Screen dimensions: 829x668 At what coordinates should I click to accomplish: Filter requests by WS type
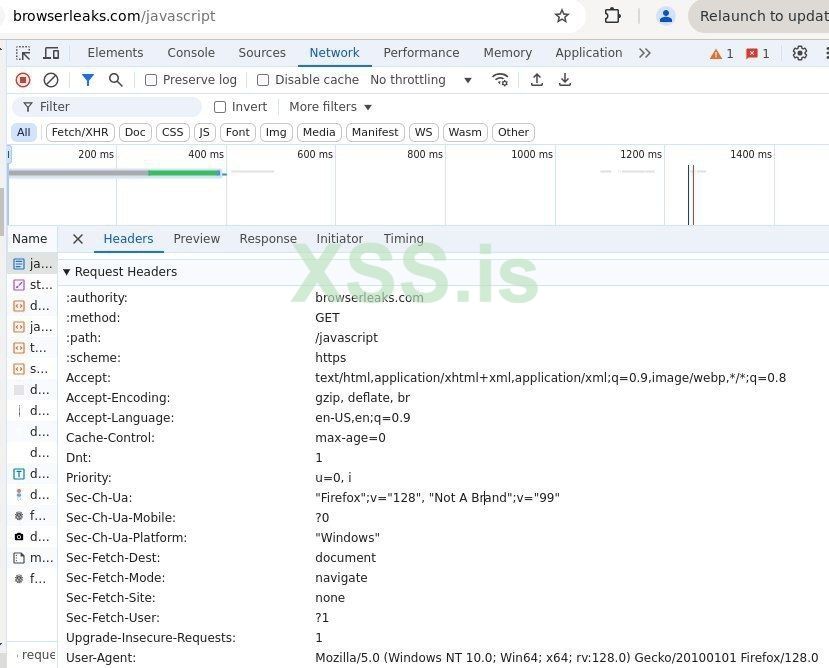click(423, 132)
